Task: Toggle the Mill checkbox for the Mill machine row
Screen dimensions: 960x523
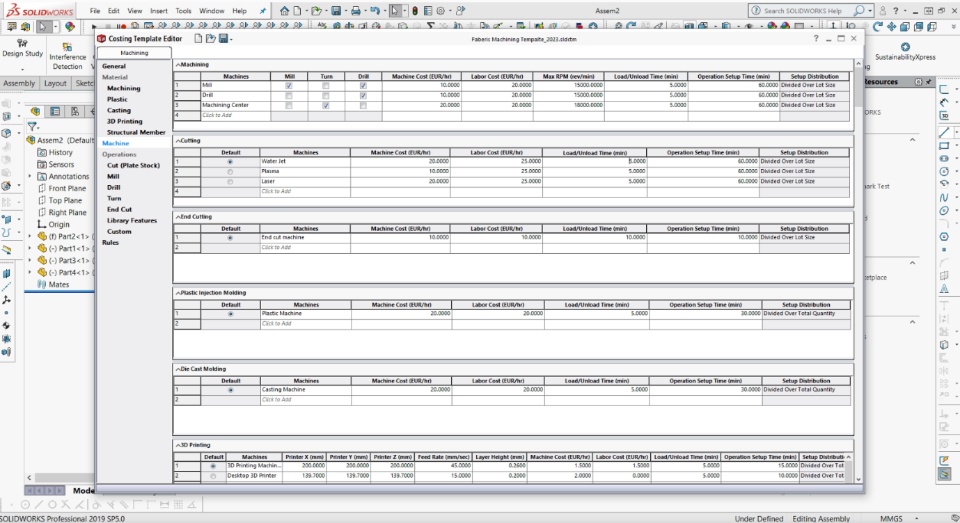Action: 289,86
